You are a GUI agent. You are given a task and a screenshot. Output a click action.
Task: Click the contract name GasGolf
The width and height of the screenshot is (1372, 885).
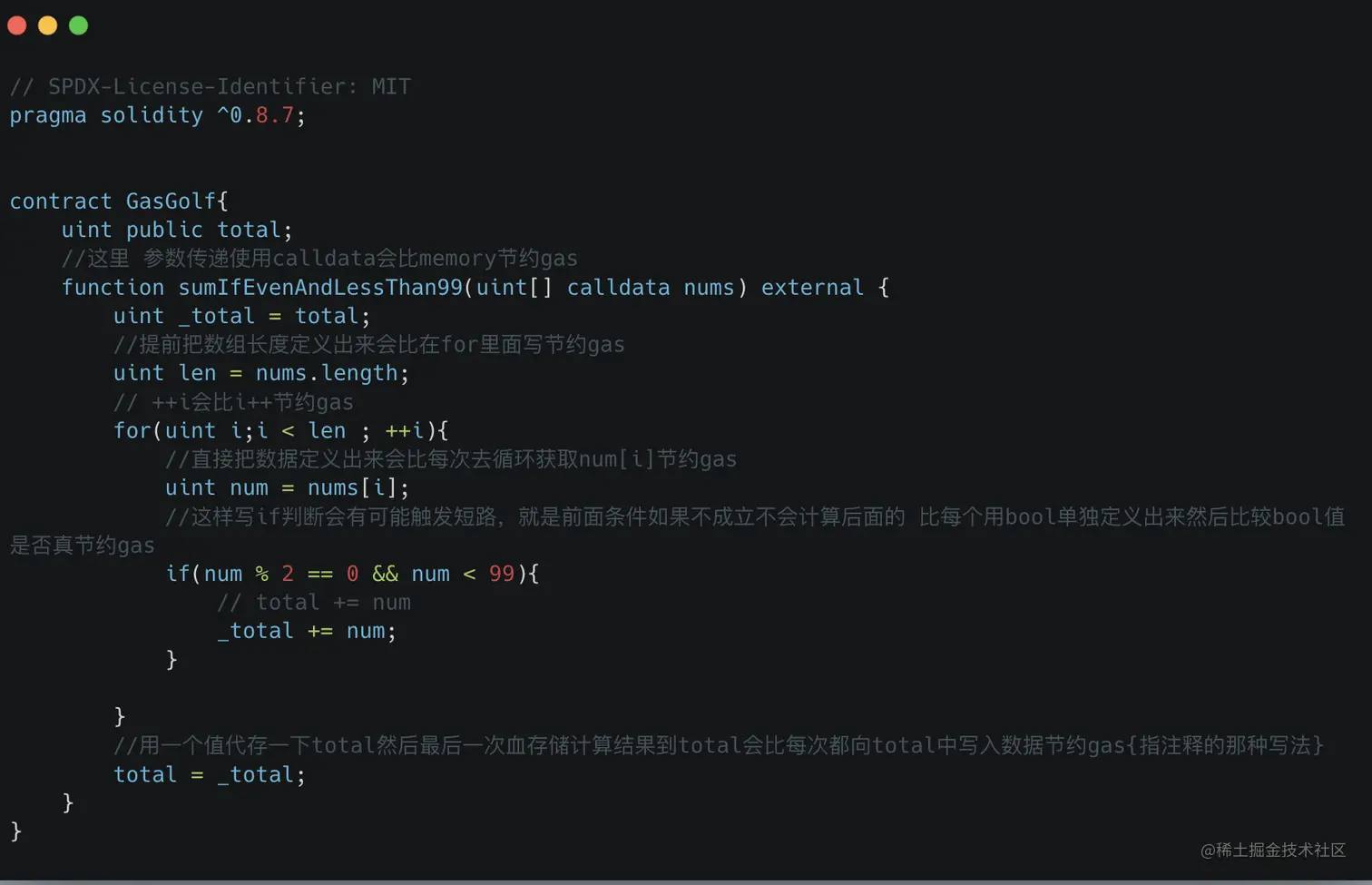tap(171, 201)
